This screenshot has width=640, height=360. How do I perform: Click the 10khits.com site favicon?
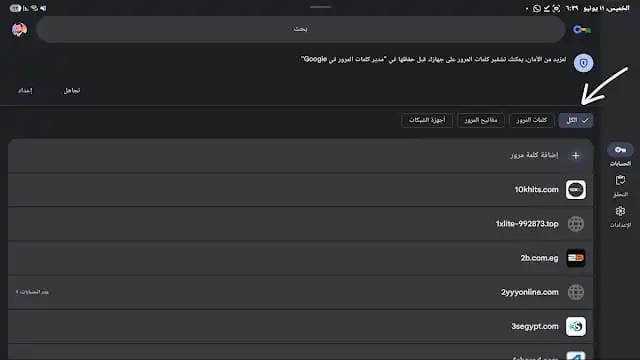tap(576, 190)
